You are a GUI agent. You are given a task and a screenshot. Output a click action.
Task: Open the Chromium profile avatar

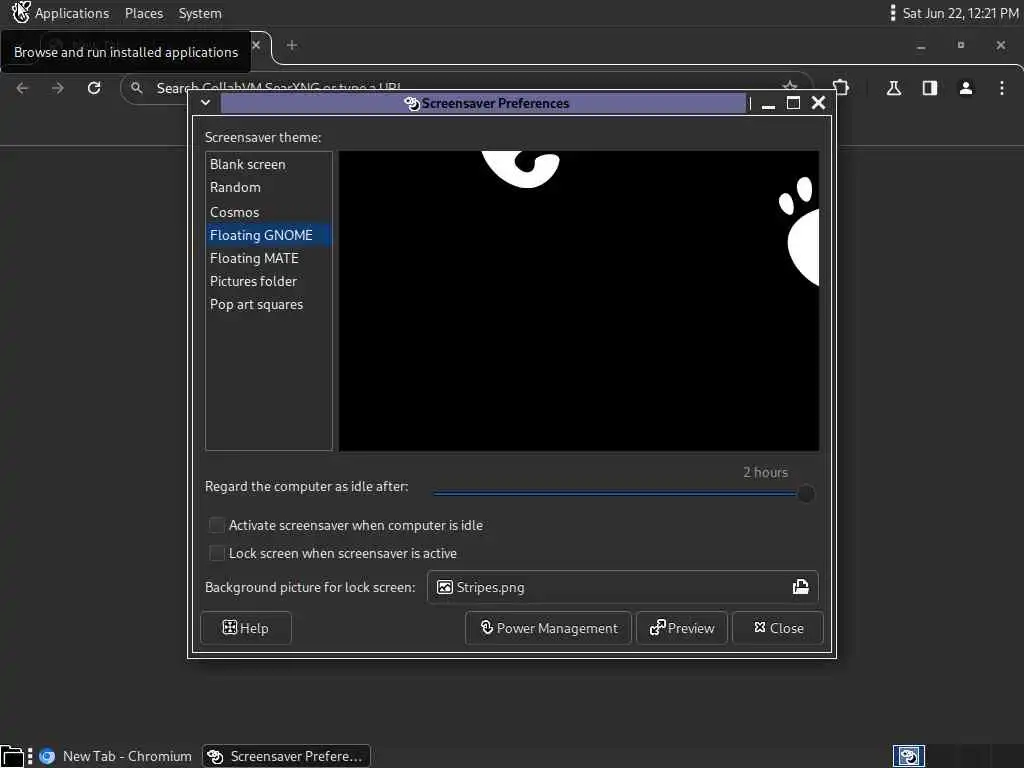[x=966, y=88]
